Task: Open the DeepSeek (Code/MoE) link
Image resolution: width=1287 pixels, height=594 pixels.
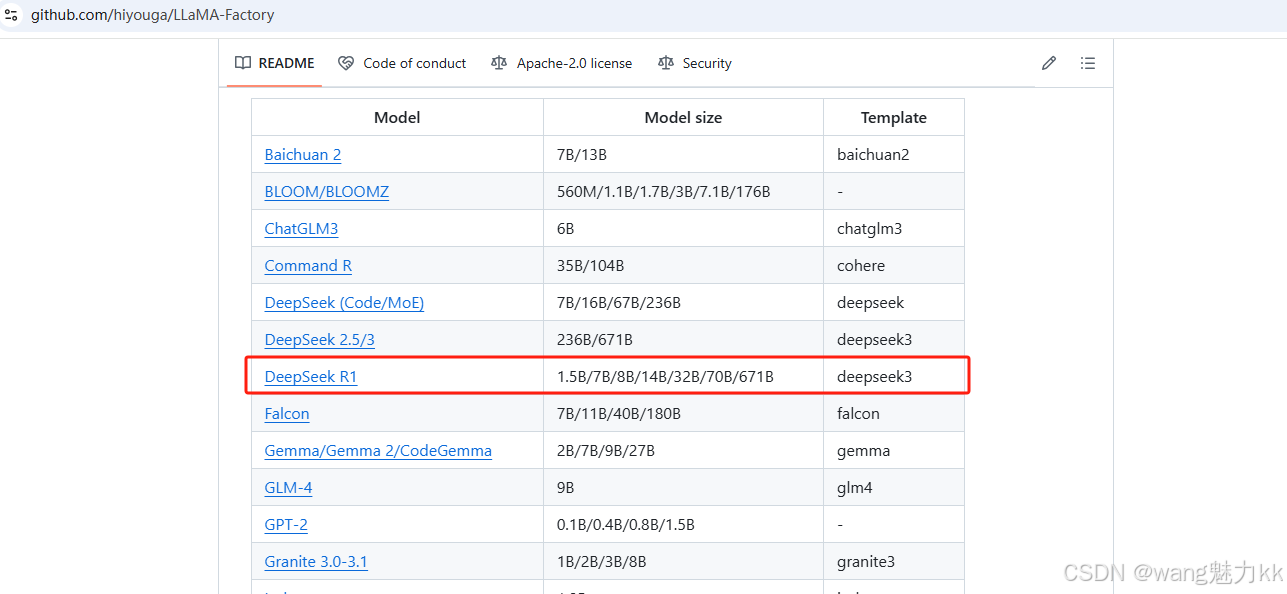Action: pos(344,303)
